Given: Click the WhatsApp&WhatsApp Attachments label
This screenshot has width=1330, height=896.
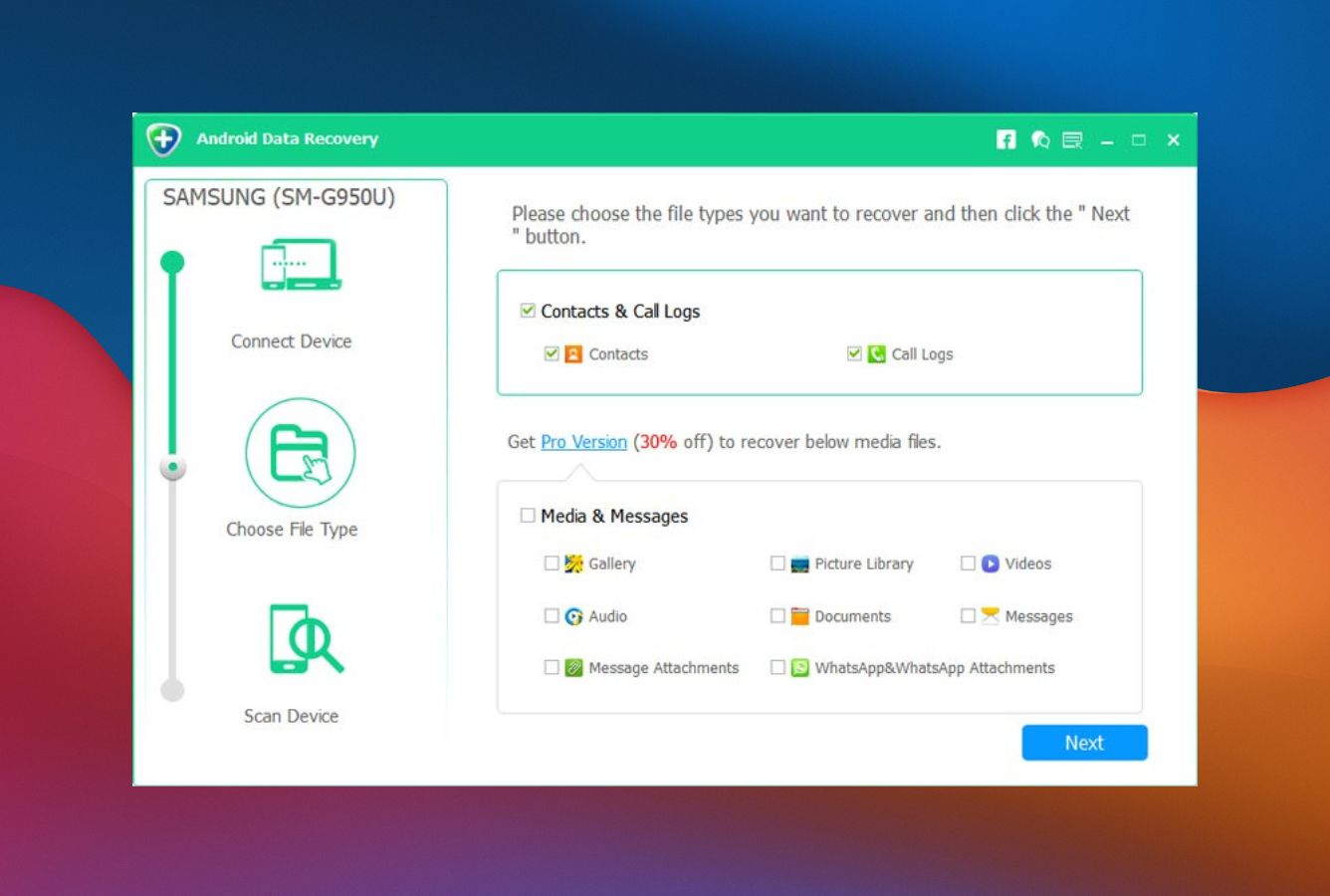Looking at the screenshot, I should (934, 668).
